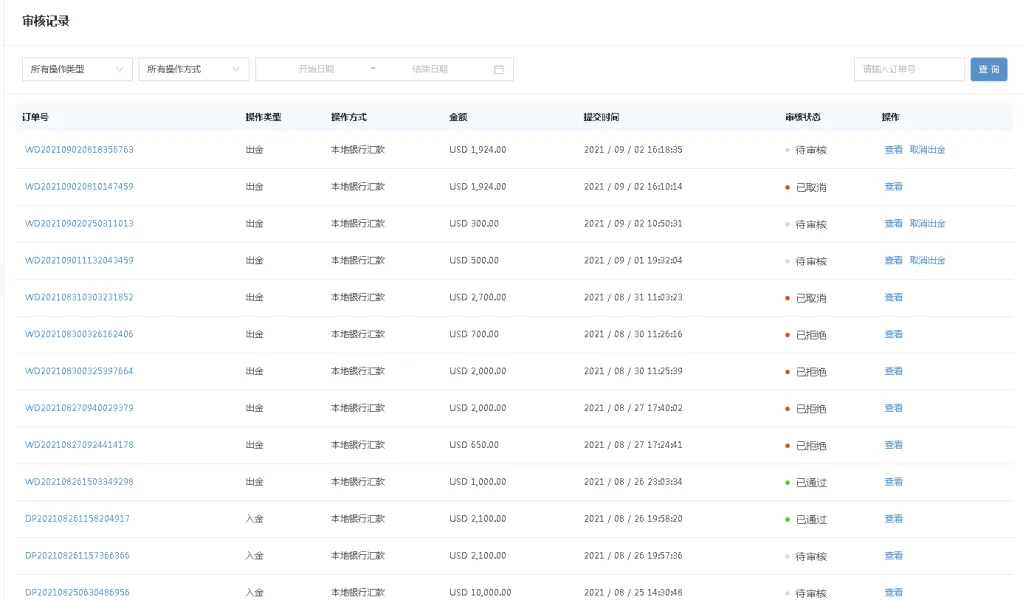Open order WD202108261503349298 link
The image size is (1023, 600).
79,482
